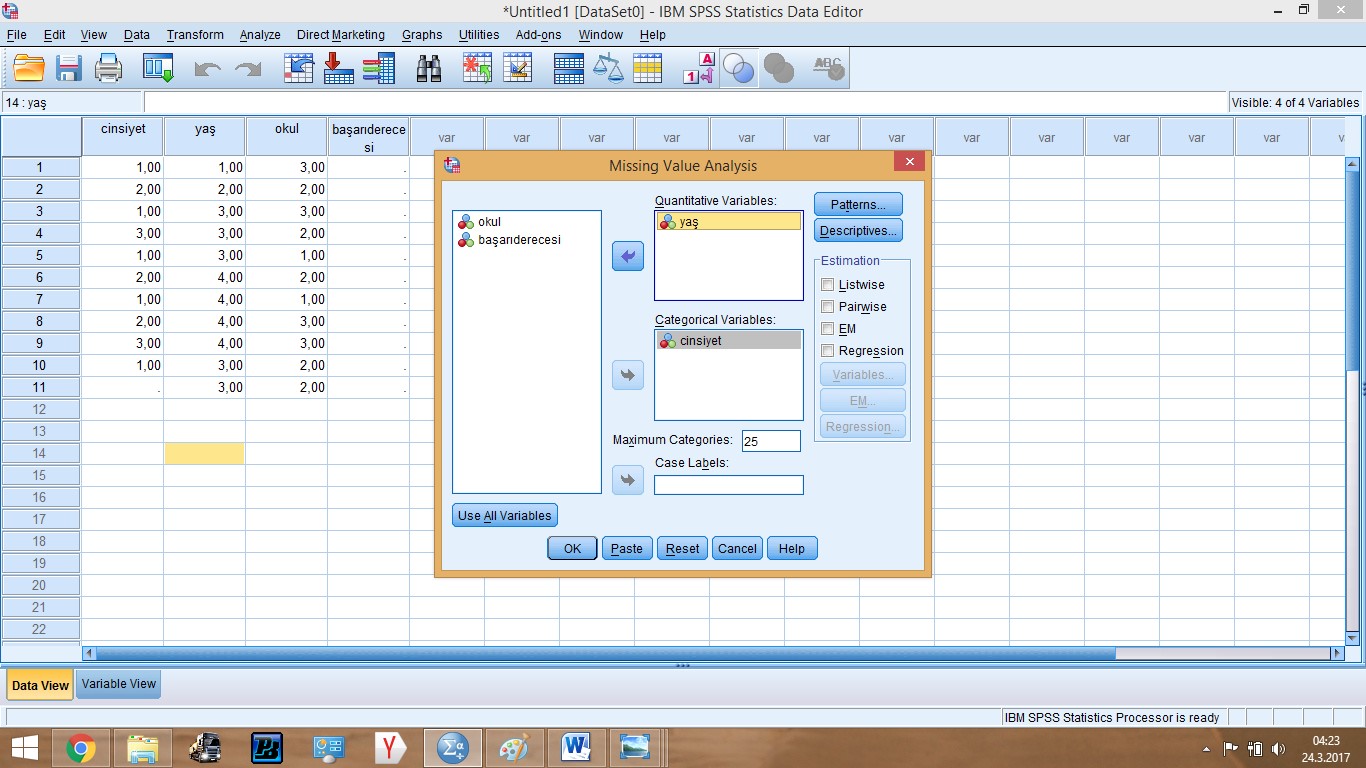1366x768 pixels.
Task: Click the Reset button in dialog
Action: point(683,548)
